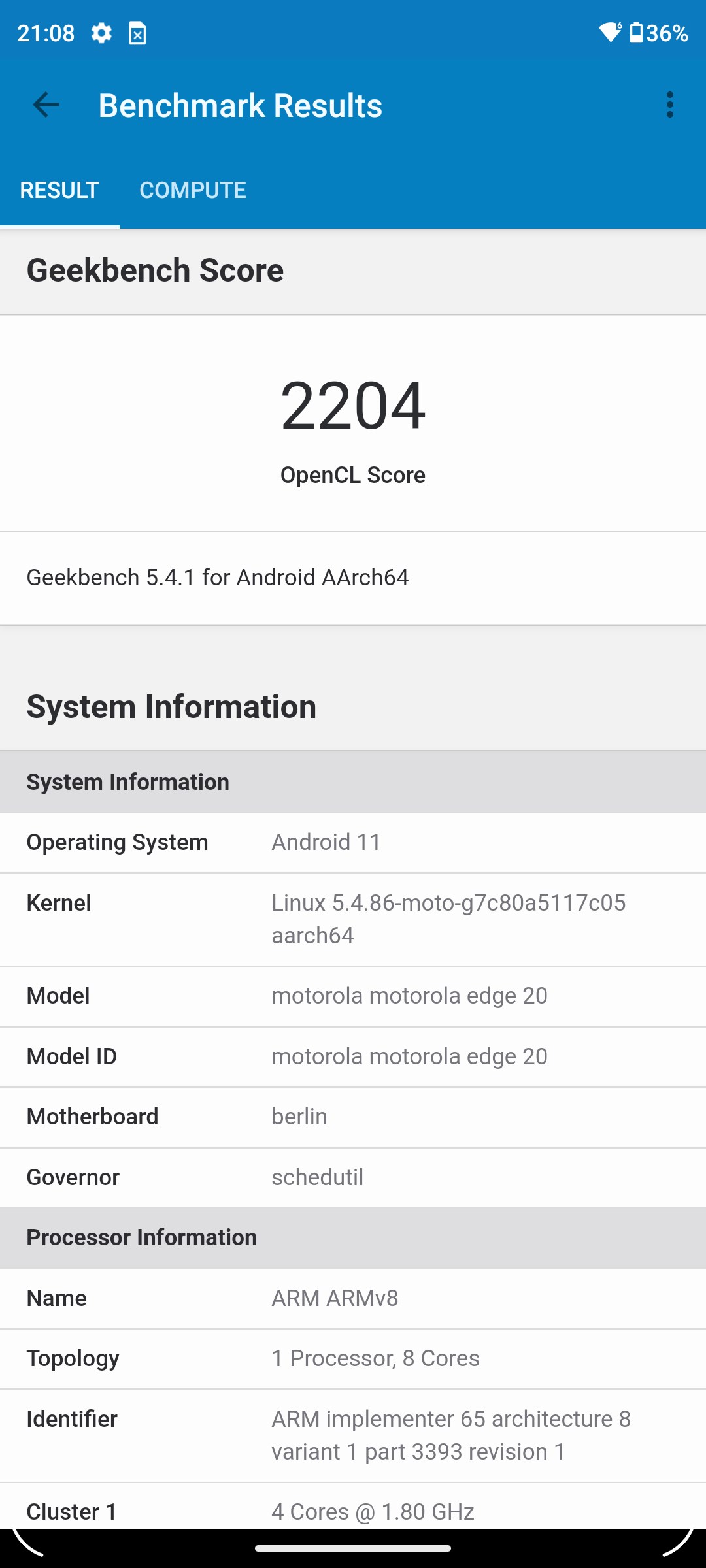Tap the settings gear status icon
The image size is (706, 1568).
[101, 33]
